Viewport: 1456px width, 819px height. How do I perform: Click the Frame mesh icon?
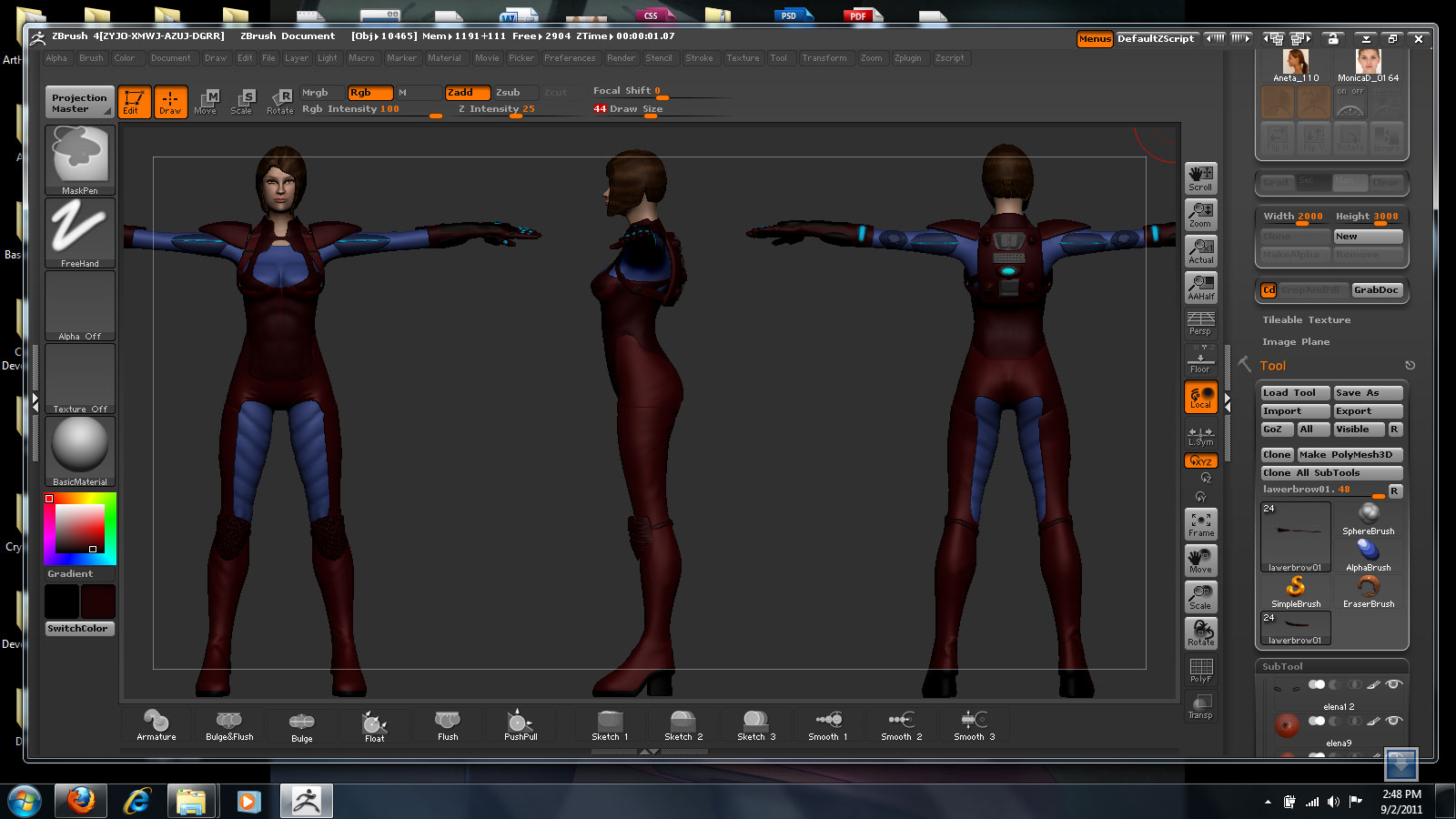coord(1200,523)
